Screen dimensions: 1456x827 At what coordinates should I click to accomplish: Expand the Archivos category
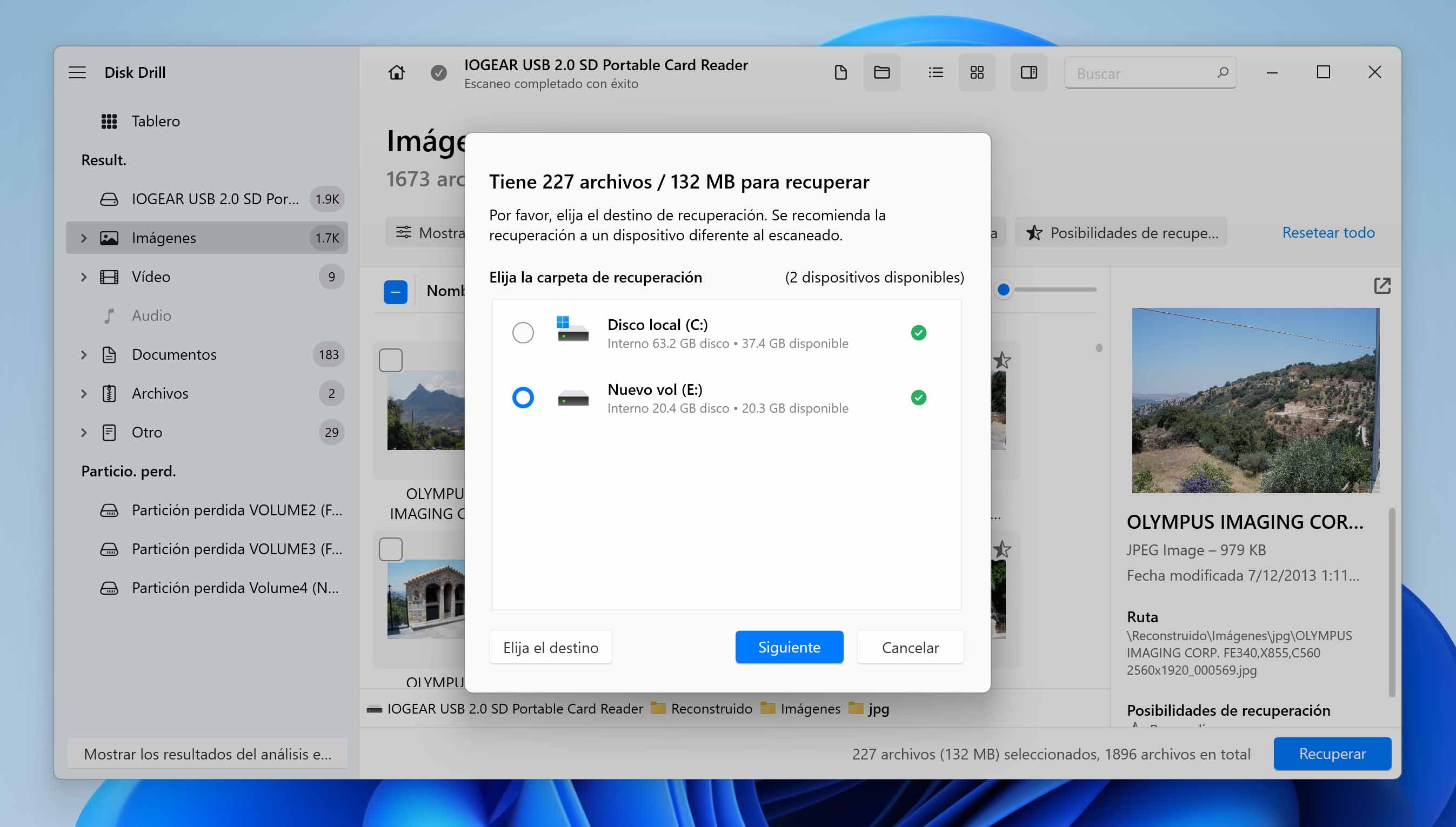click(x=84, y=393)
